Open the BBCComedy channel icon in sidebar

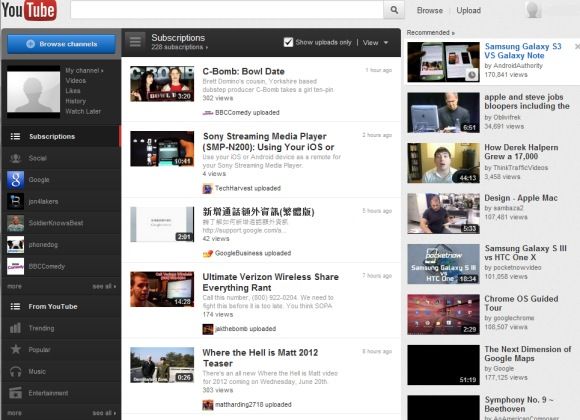pos(16,266)
